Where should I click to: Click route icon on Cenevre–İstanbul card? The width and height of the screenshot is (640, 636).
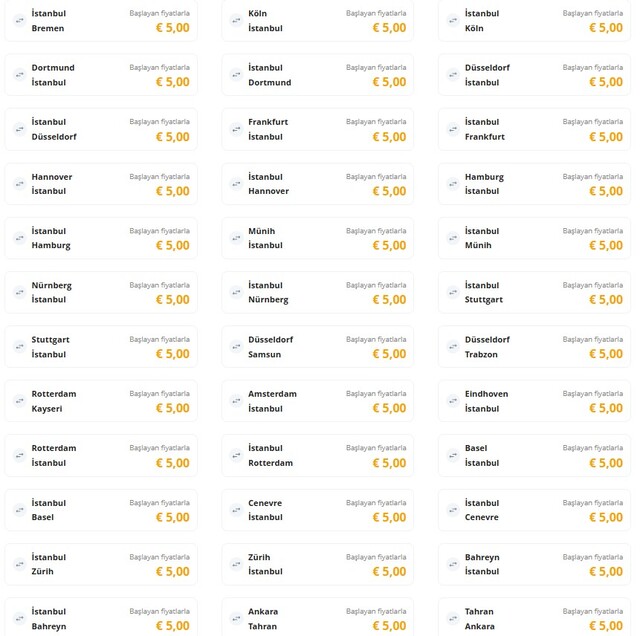click(x=236, y=509)
